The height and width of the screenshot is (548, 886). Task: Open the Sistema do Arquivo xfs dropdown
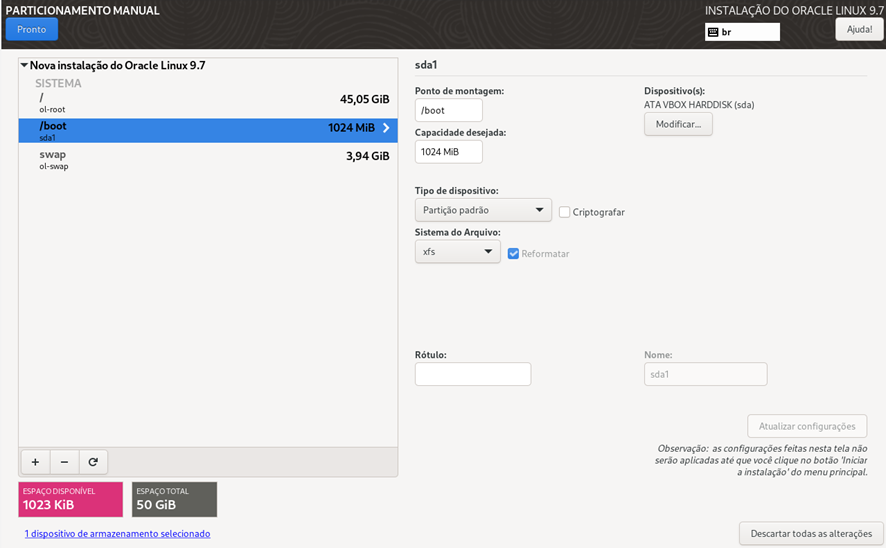(x=457, y=252)
